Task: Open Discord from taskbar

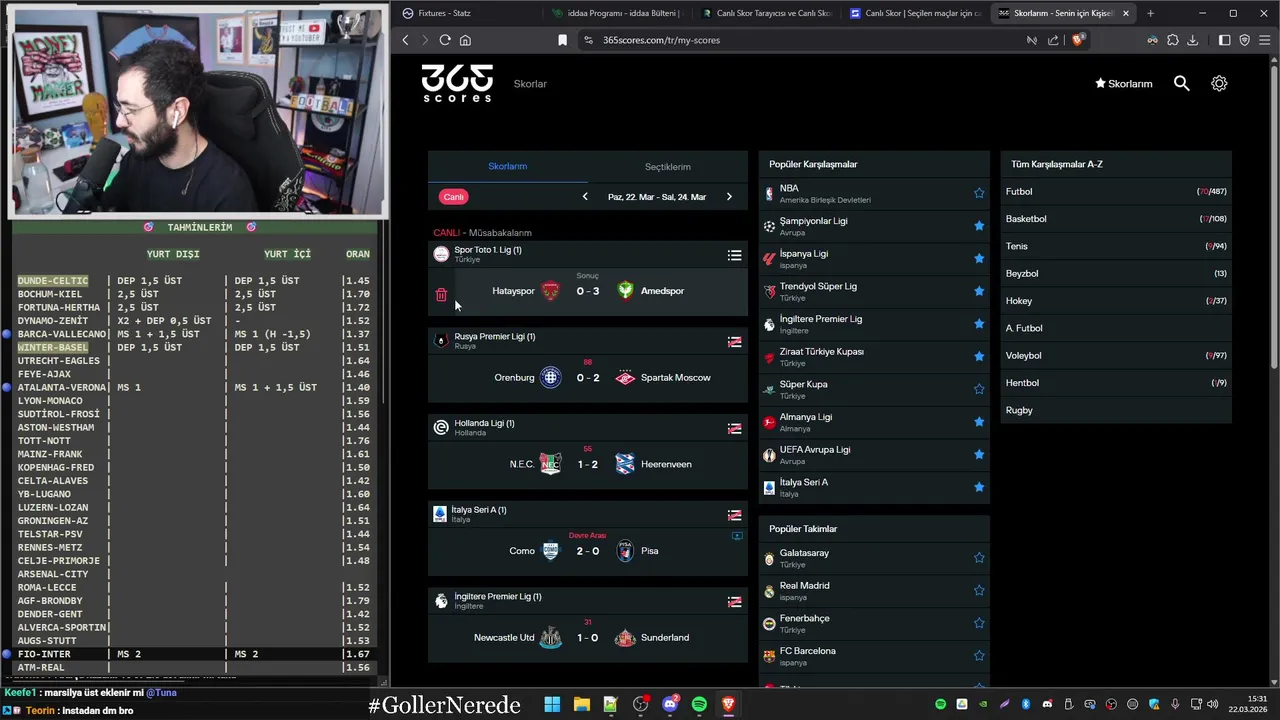Action: 670,704
